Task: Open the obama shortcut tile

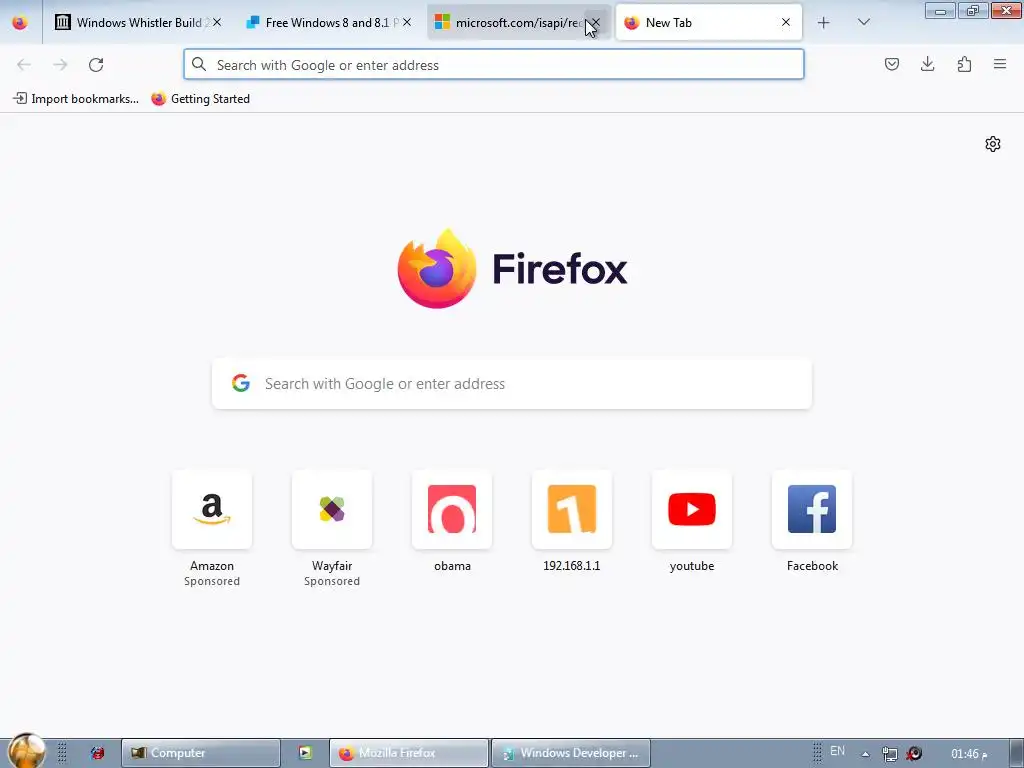Action: click(x=452, y=509)
